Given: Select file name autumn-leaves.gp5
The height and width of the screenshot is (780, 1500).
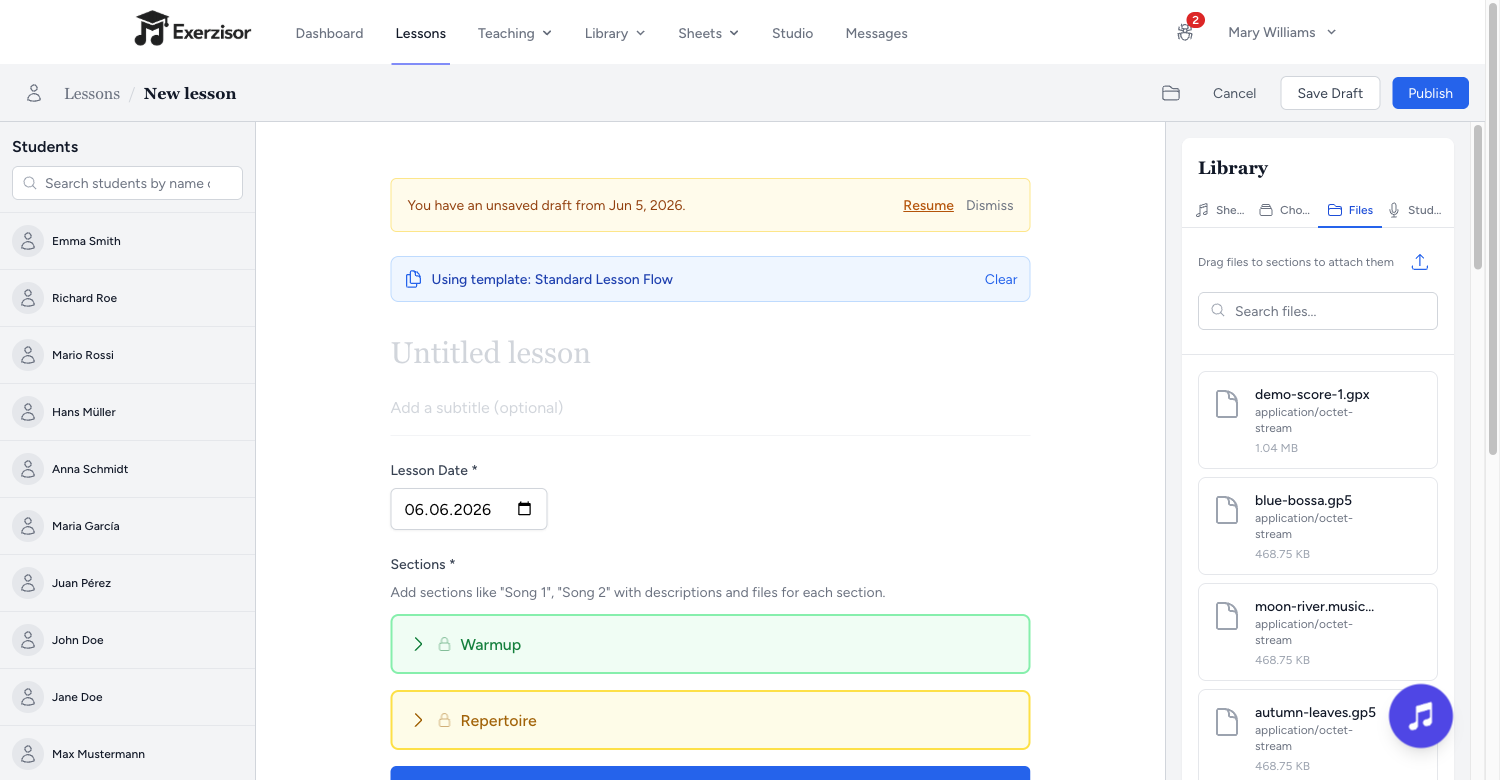Looking at the screenshot, I should point(1315,712).
